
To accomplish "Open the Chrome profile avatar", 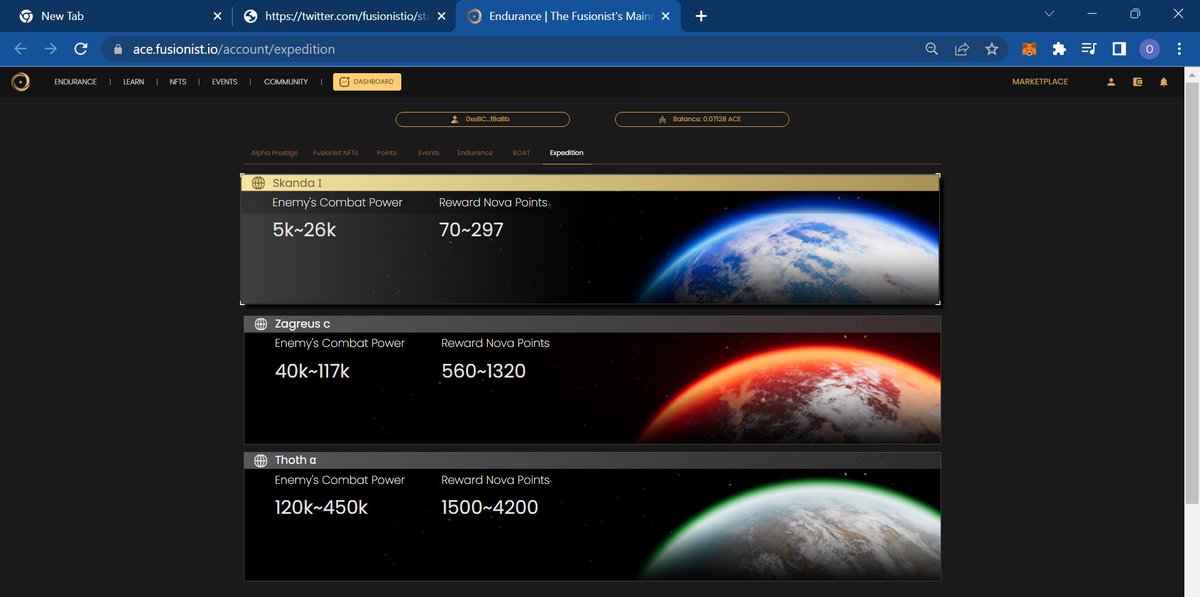I will [1150, 48].
